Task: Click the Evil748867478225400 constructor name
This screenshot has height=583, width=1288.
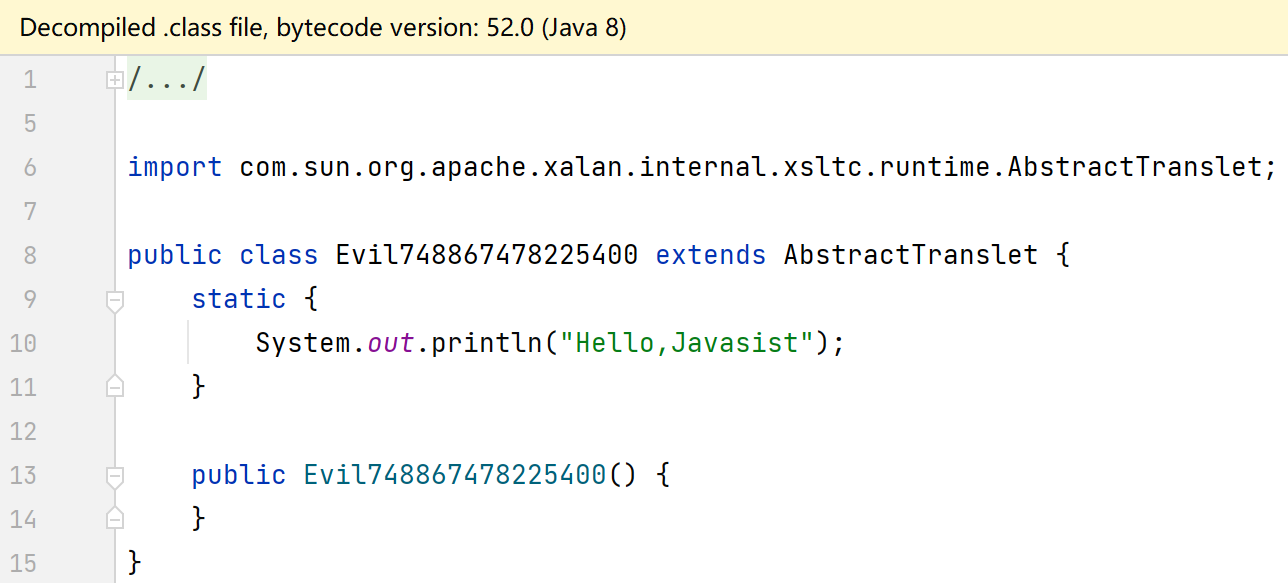Action: (454, 475)
